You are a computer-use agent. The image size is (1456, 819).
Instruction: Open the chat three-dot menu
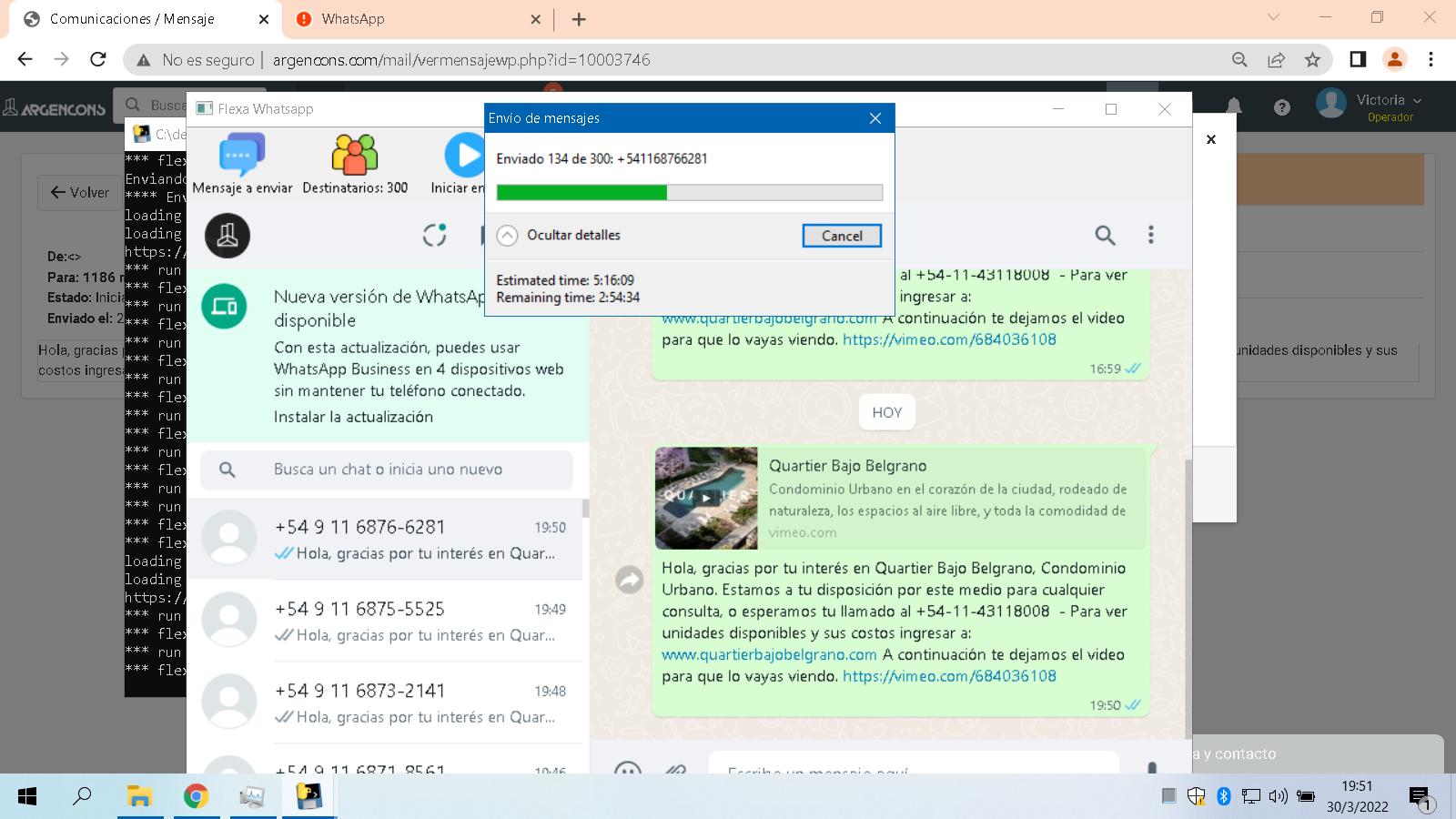coord(1150,235)
